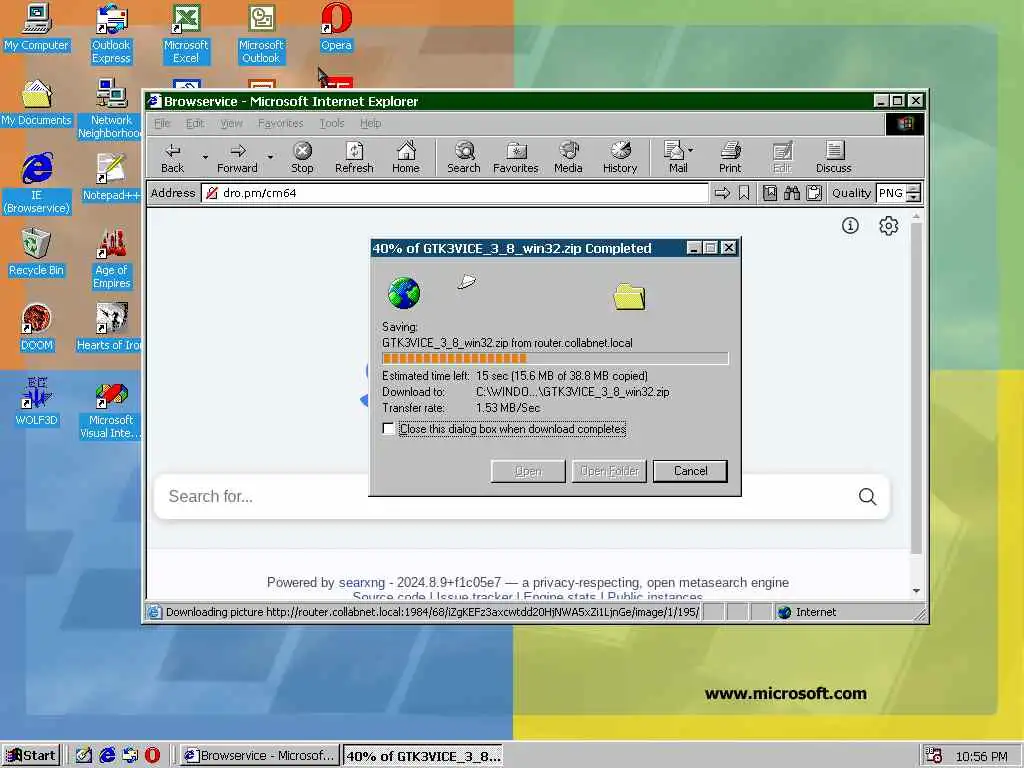Open the Help menu

370,123
